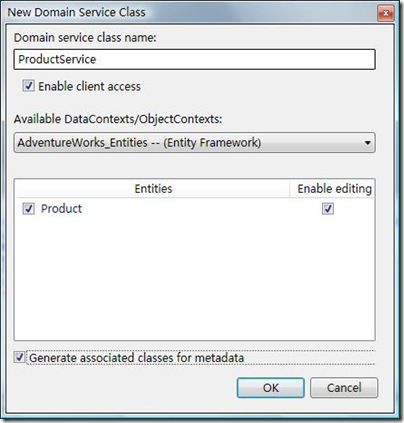Confirm the dialog with the OK button
Image resolution: width=404 pixels, height=423 pixels.
271,388
